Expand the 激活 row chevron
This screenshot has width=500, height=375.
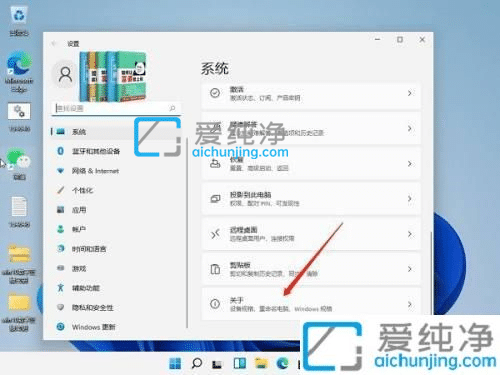tap(410, 93)
